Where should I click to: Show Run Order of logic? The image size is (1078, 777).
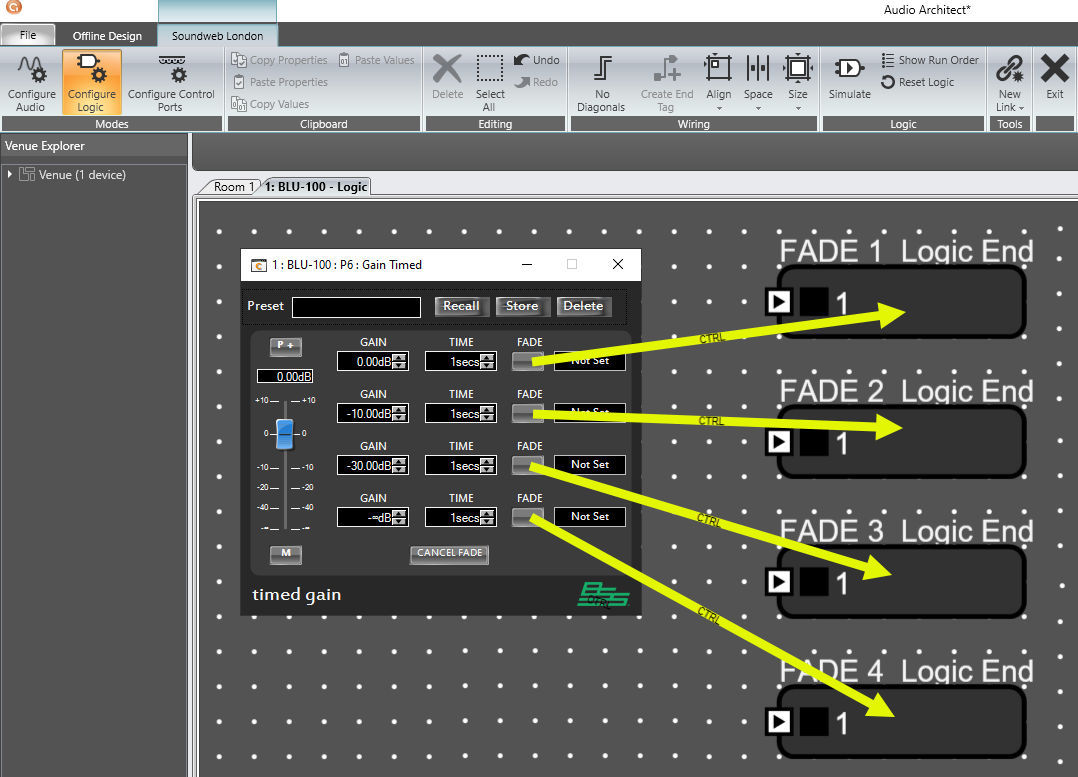(x=930, y=60)
